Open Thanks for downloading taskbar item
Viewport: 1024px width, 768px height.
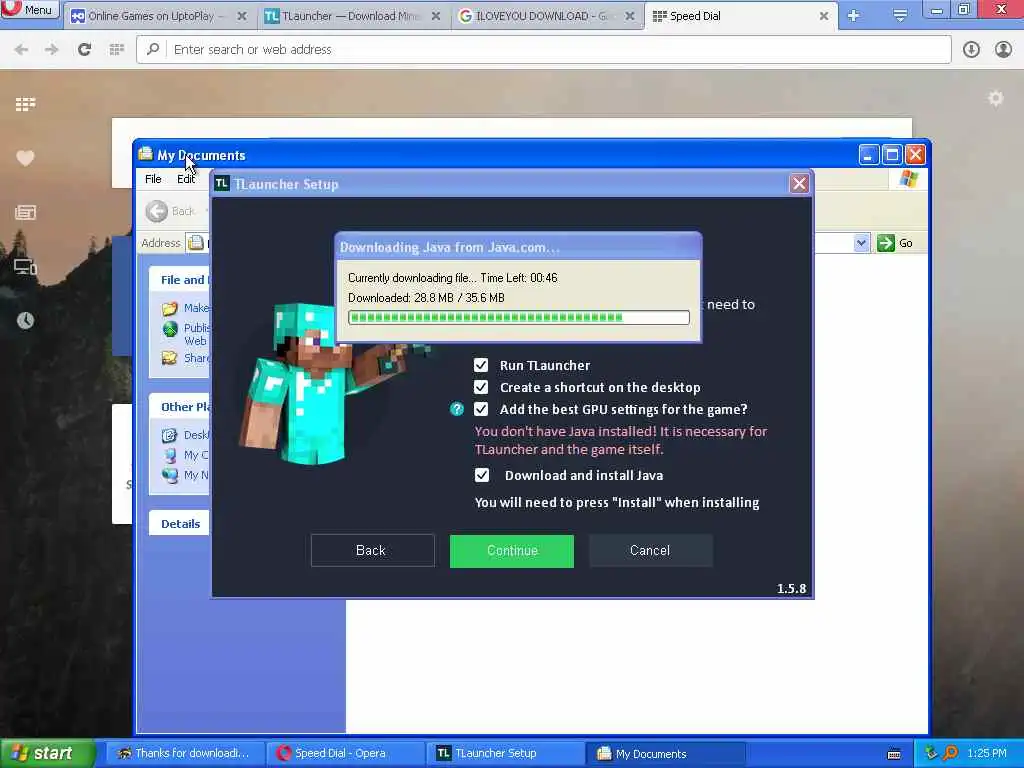pyautogui.click(x=185, y=754)
